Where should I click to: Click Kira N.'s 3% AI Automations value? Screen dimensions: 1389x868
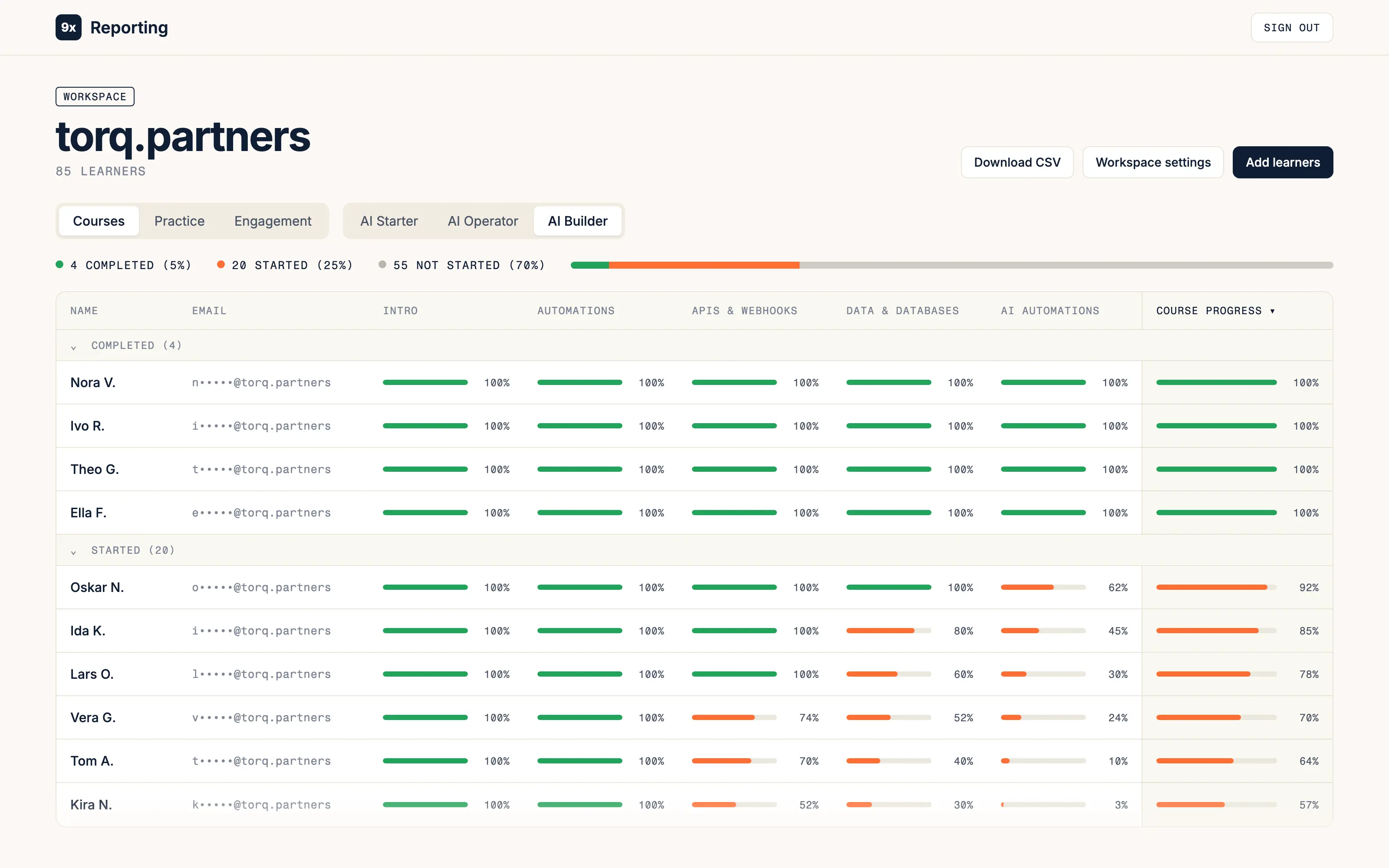1121,805
